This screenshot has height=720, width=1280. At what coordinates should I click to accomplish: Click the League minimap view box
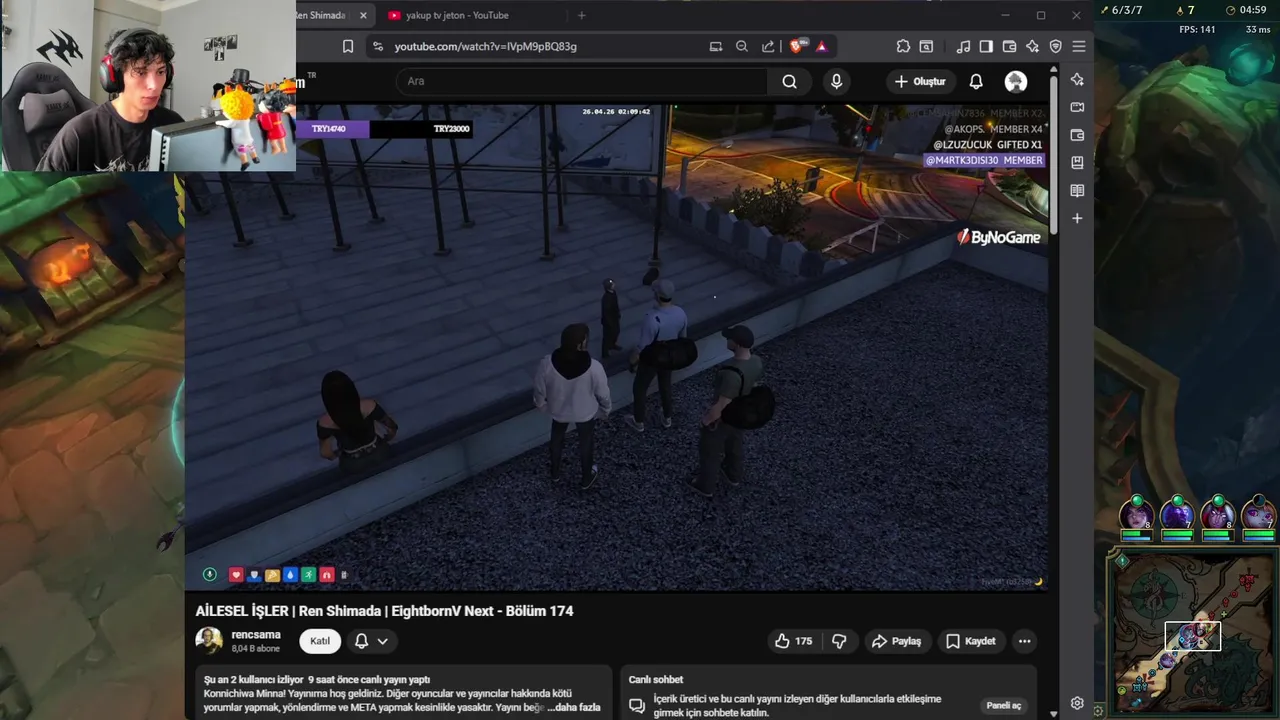1192,636
